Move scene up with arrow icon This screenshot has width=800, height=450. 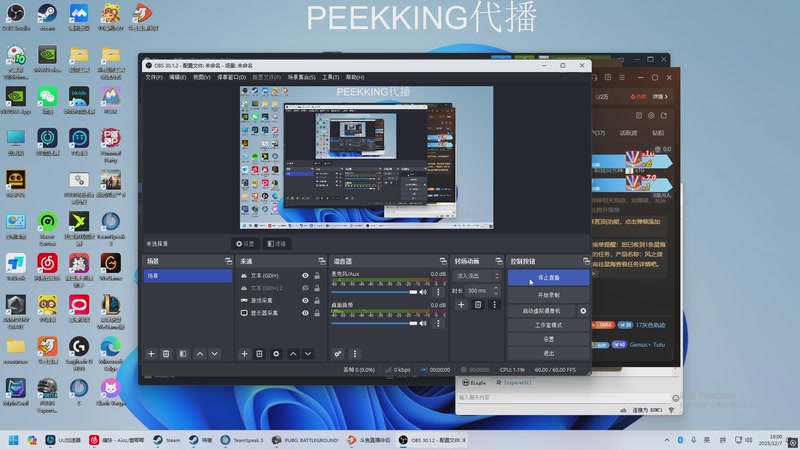200,354
